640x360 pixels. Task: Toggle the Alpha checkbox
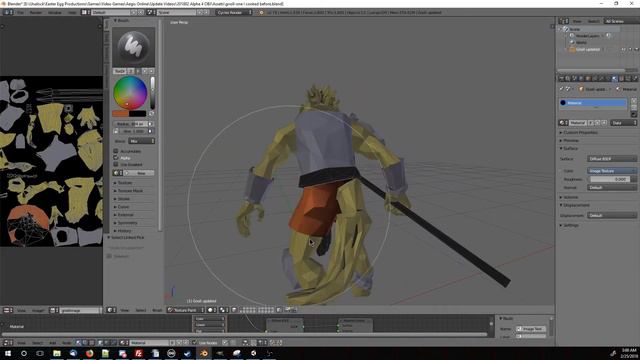(116, 158)
